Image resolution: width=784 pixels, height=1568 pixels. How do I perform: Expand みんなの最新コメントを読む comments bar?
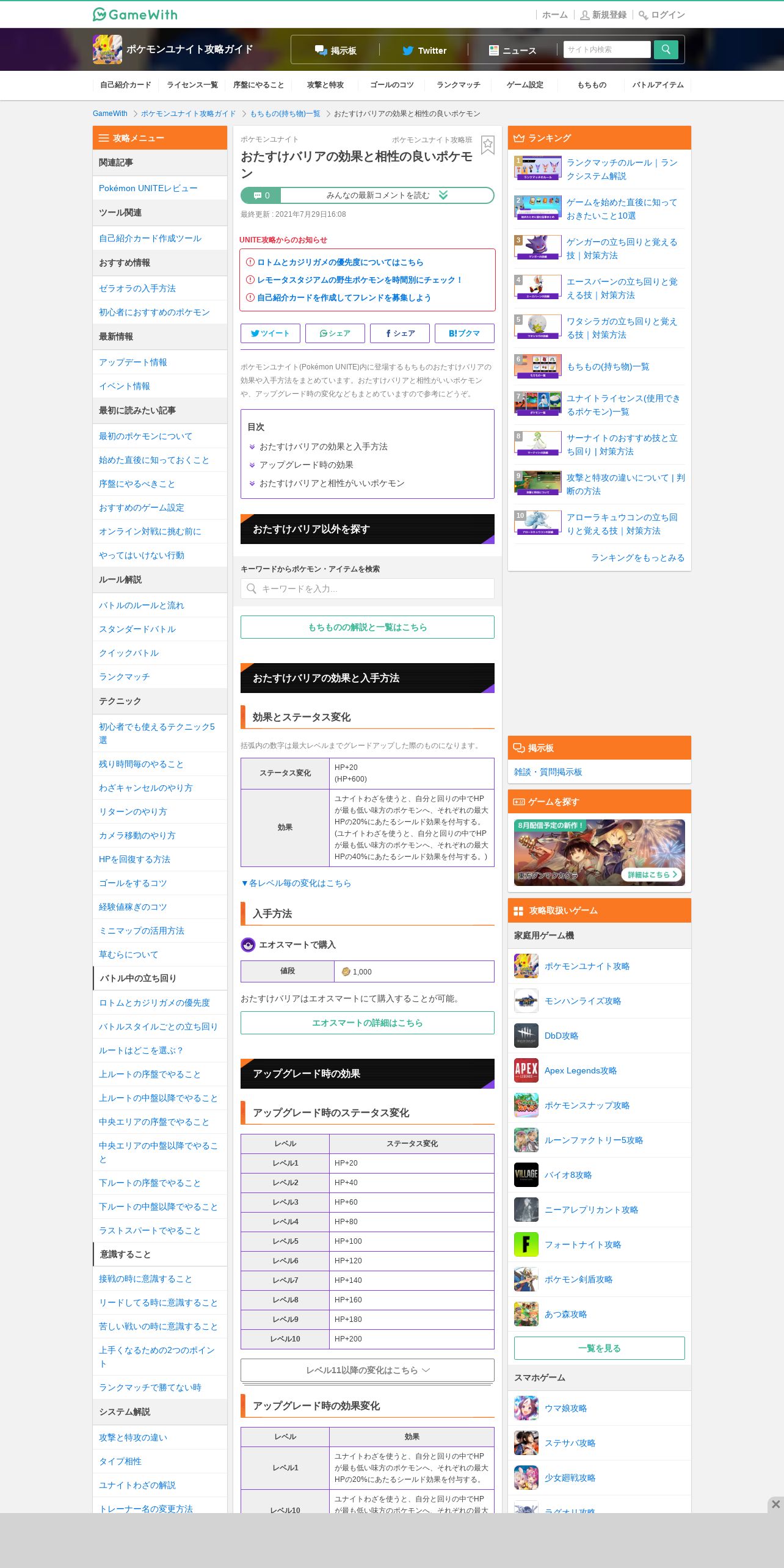368,195
